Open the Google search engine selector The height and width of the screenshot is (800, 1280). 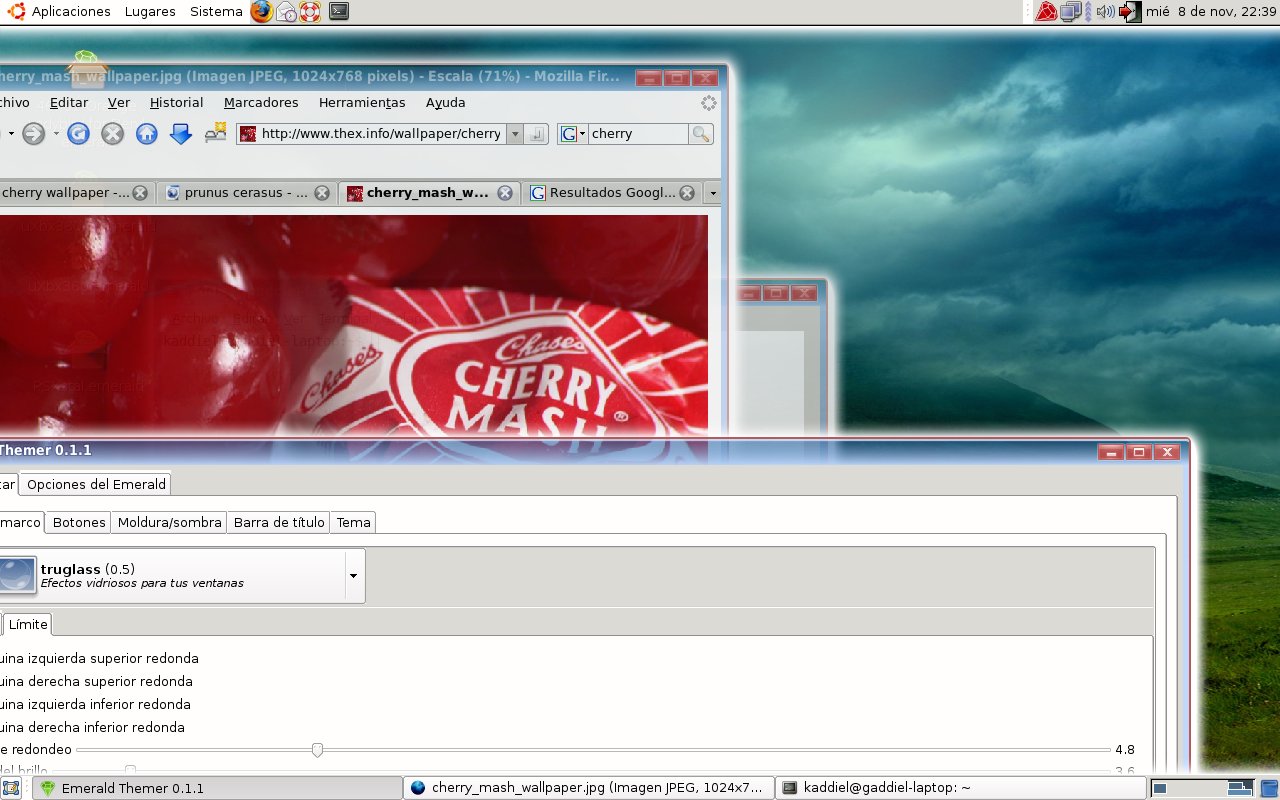click(574, 133)
